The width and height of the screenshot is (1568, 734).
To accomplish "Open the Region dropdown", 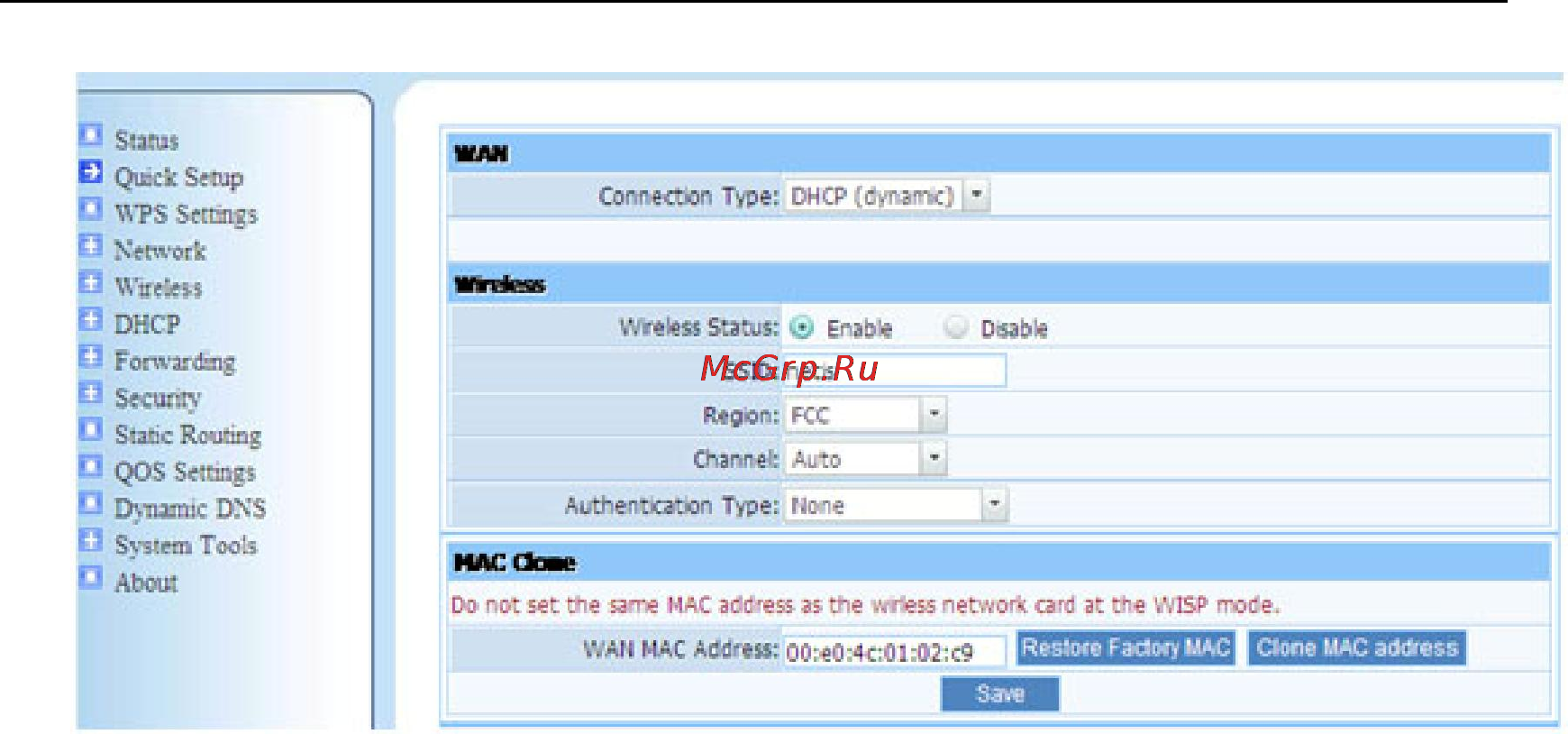I will point(865,415).
